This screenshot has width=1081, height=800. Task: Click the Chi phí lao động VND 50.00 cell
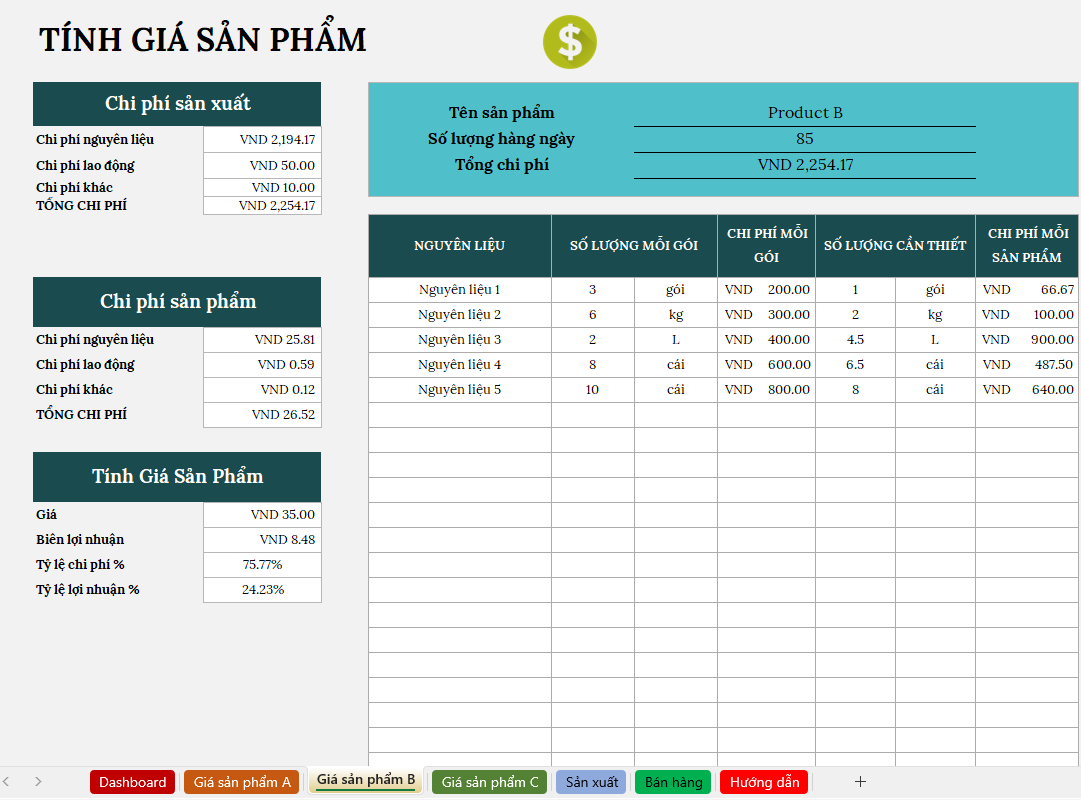[x=263, y=166]
